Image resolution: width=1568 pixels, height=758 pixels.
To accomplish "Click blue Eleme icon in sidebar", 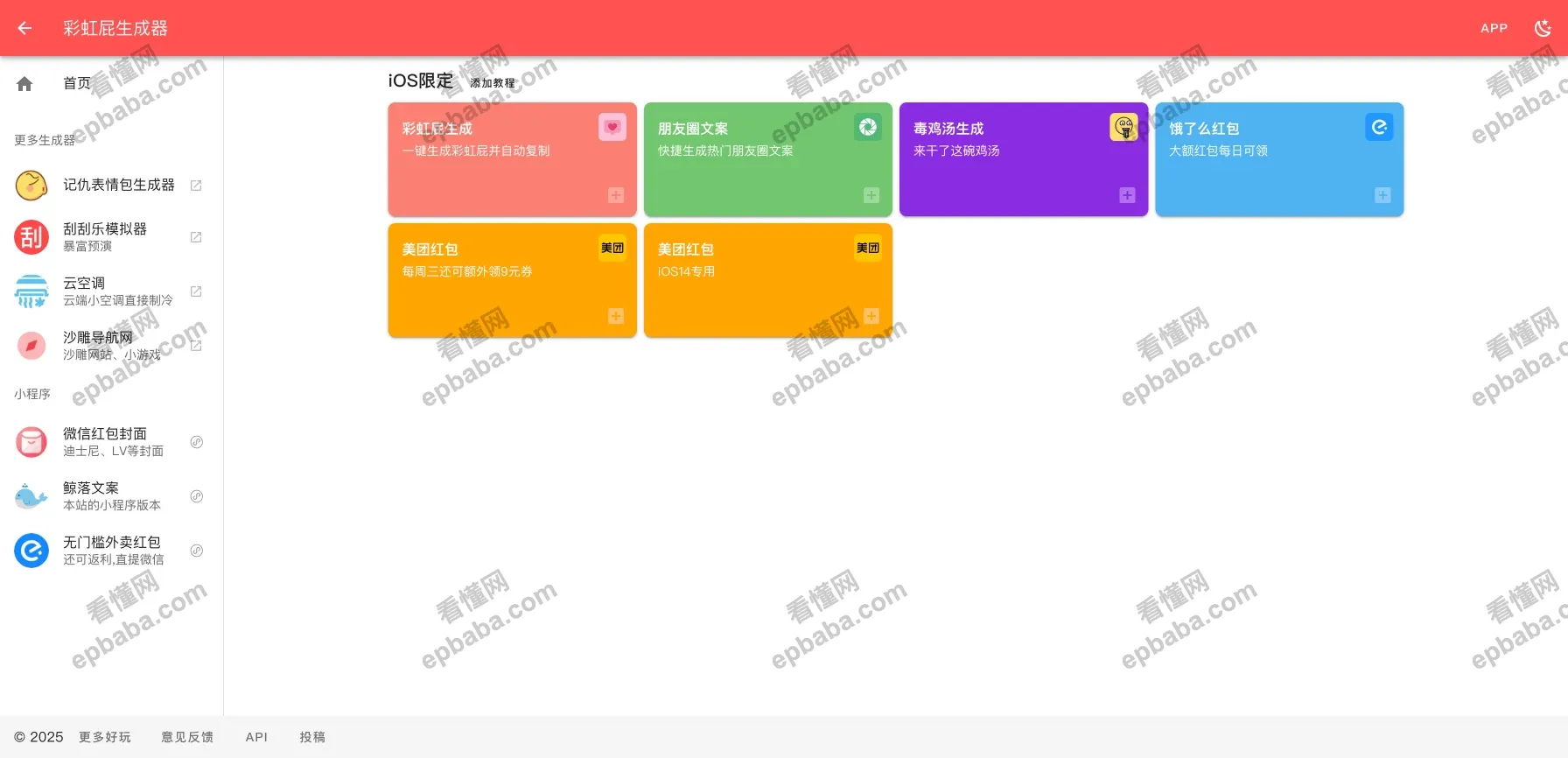I will 31,551.
